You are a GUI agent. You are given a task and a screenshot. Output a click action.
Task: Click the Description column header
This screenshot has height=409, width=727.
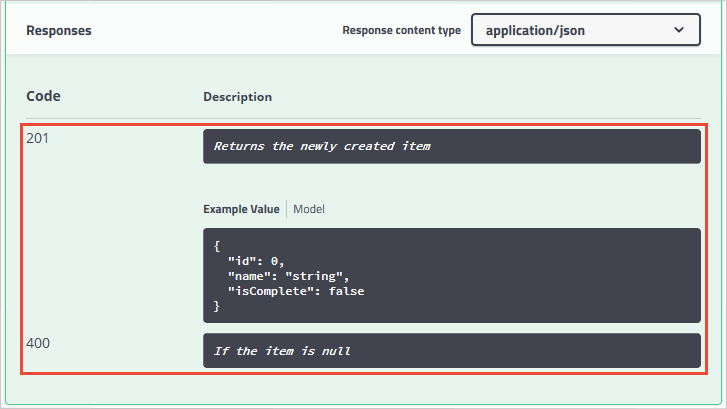tap(237, 97)
